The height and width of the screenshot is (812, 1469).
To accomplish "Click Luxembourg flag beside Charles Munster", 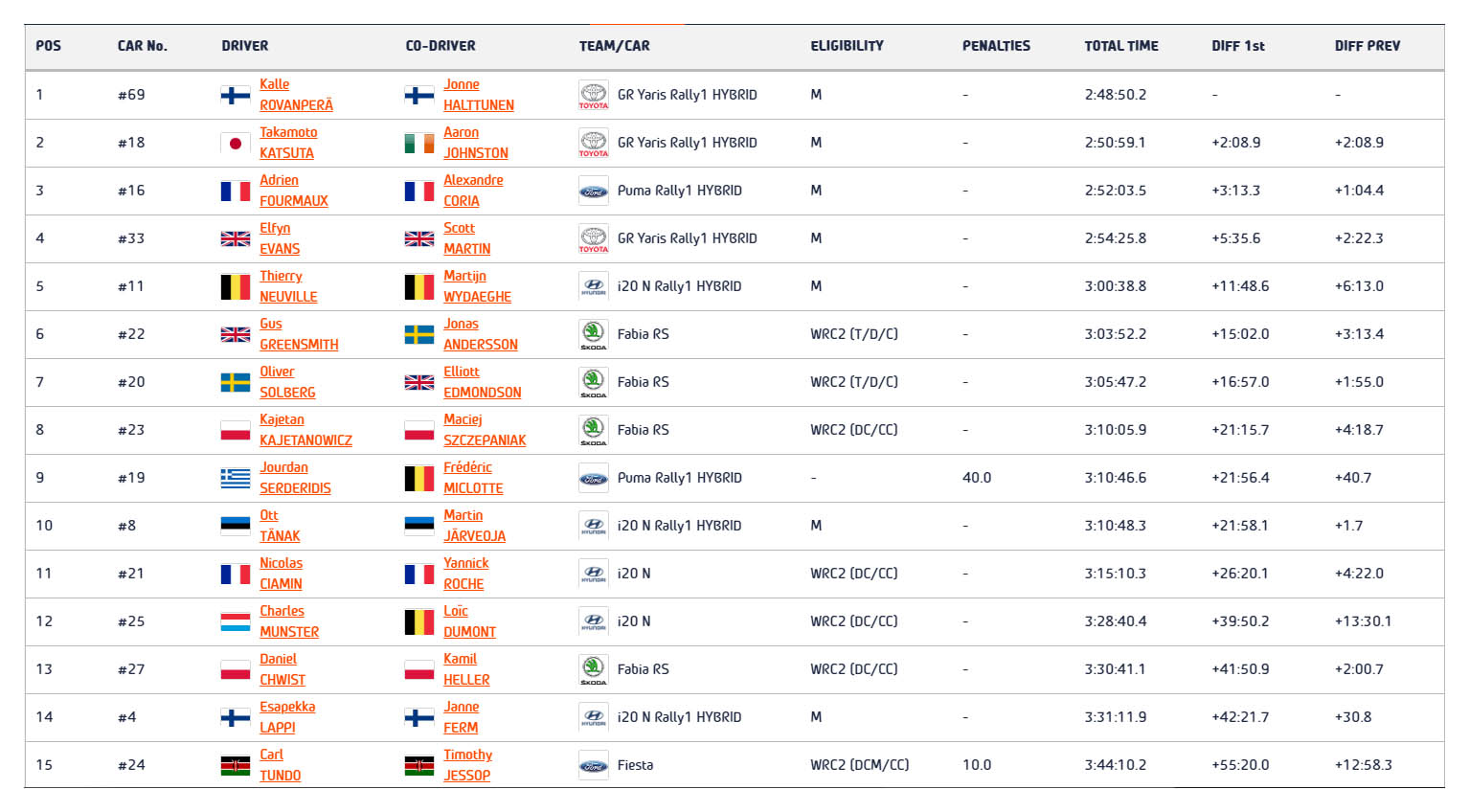I will click(x=236, y=621).
